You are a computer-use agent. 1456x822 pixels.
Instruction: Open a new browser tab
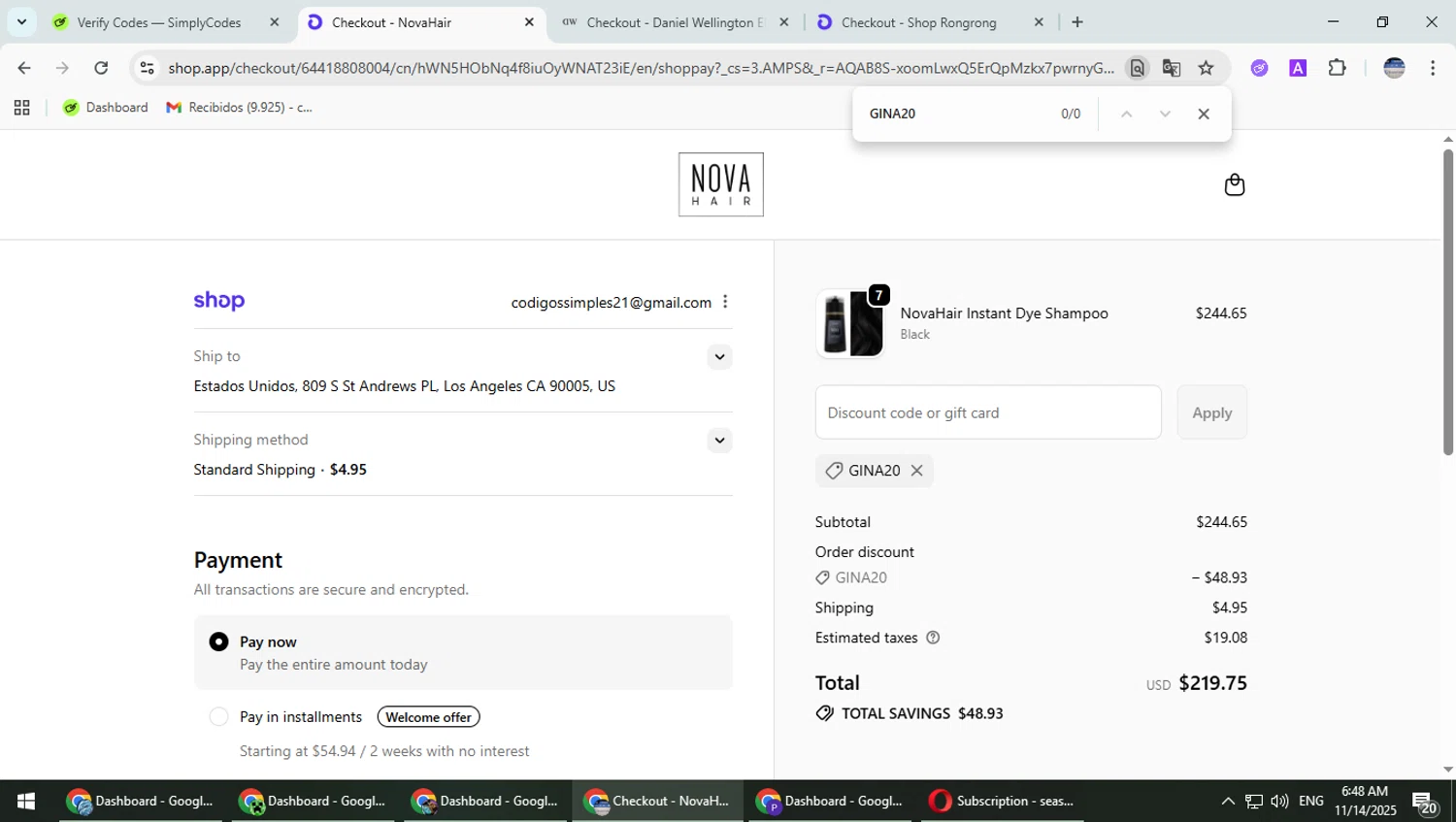click(1077, 22)
